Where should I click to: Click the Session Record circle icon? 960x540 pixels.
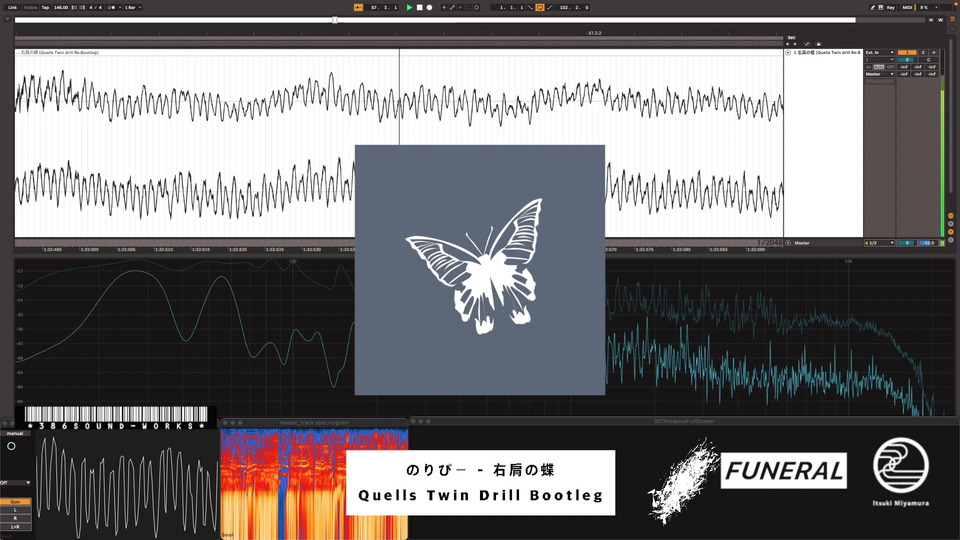coord(476,7)
